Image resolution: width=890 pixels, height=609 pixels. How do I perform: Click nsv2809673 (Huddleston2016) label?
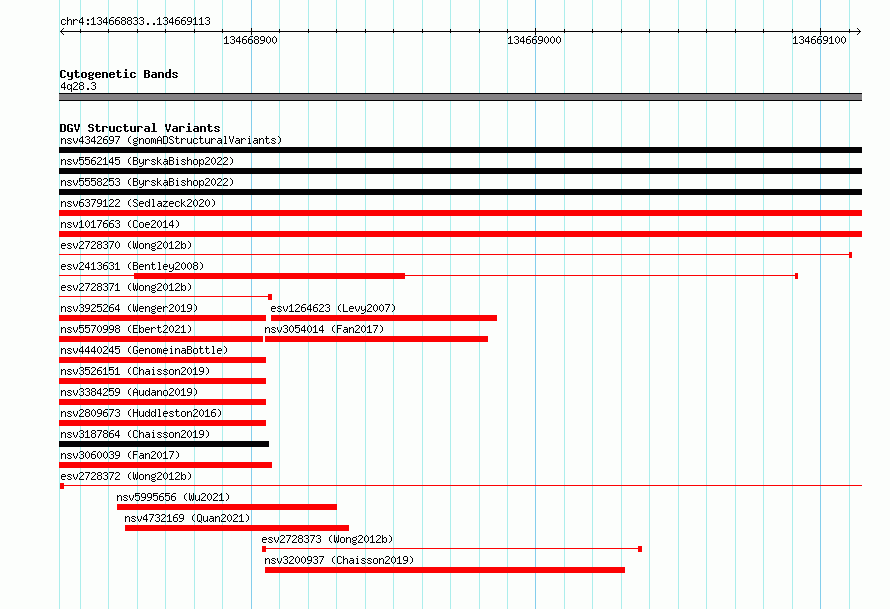141,413
